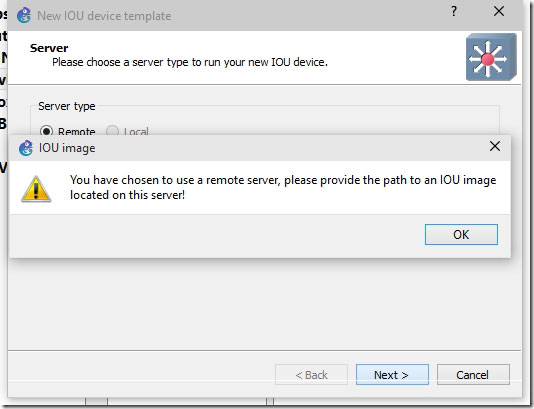This screenshot has width=534, height=409.
Task: Select the Remote server type radio
Action: 46,131
